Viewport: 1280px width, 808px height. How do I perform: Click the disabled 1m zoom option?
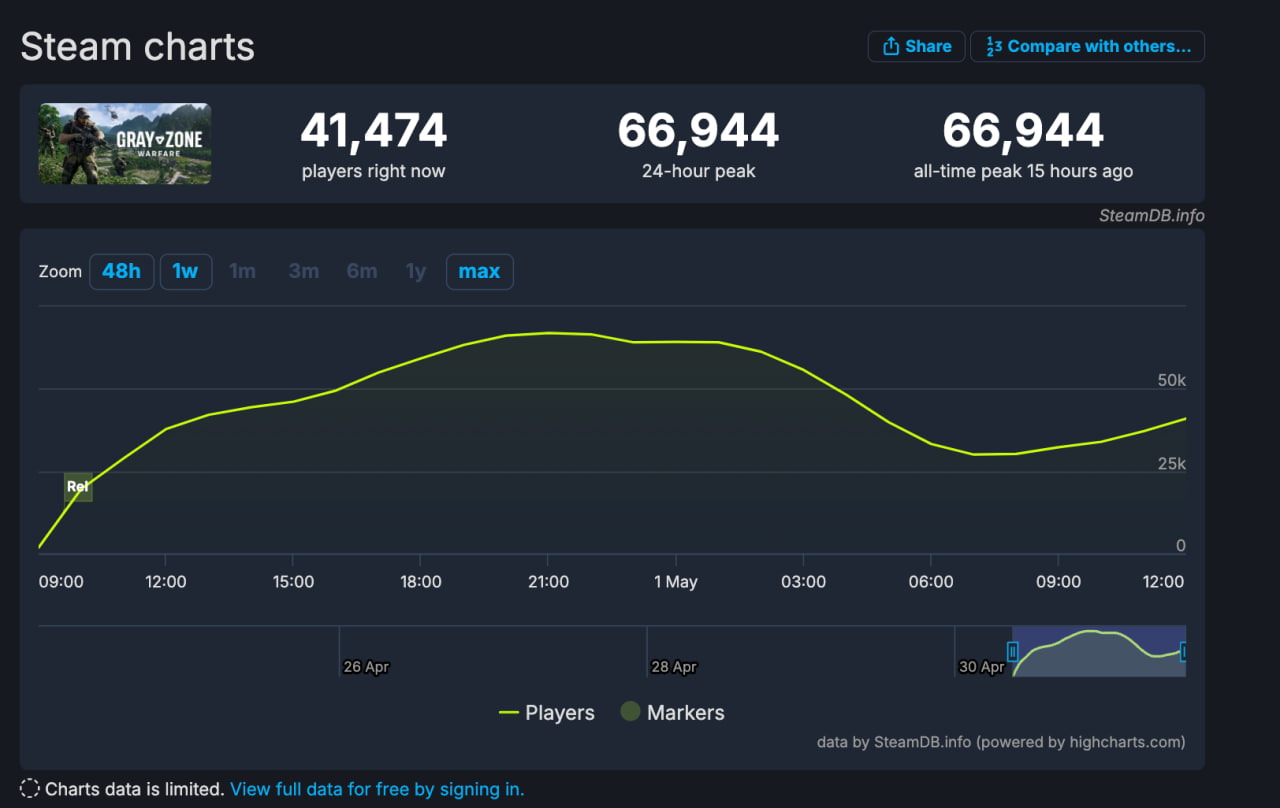(x=242, y=271)
